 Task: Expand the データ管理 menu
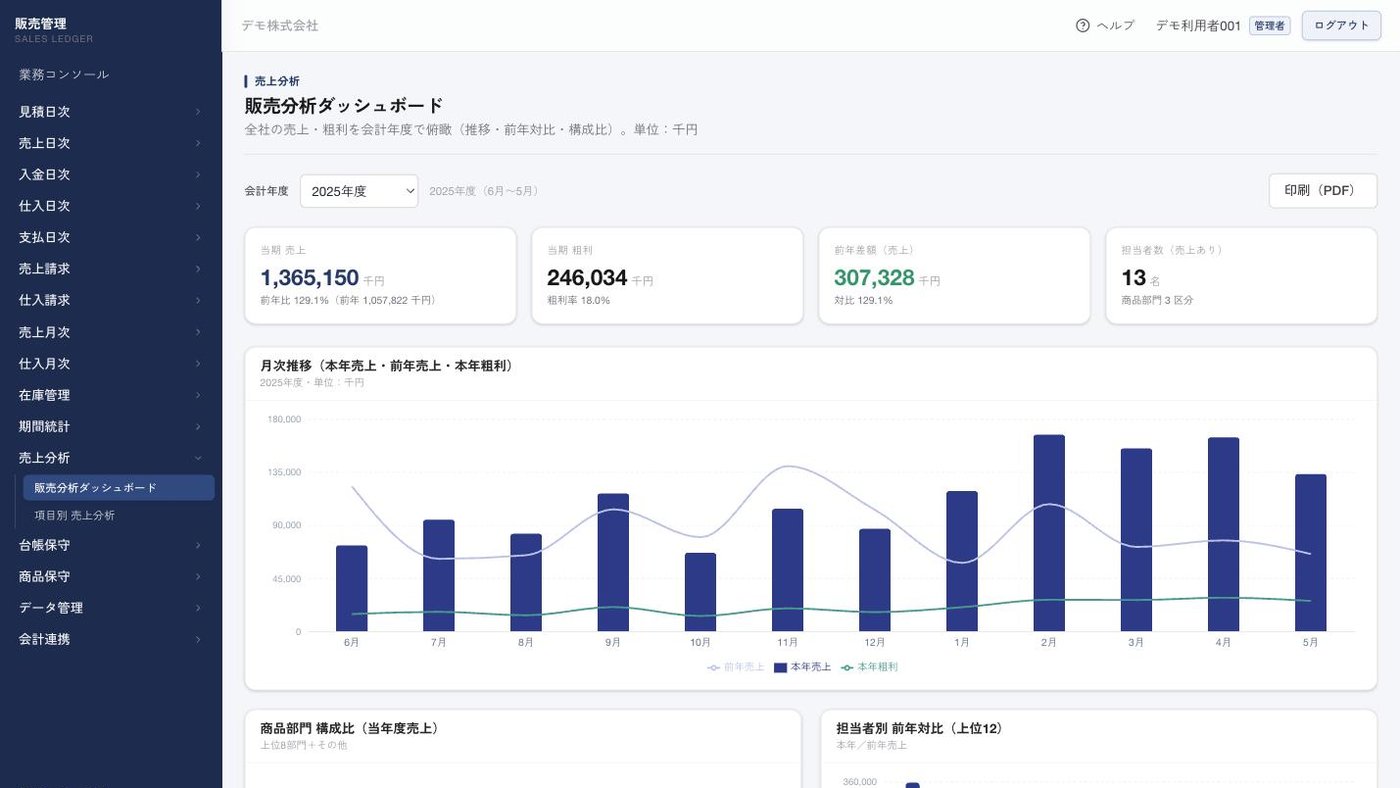pyautogui.click(x=110, y=608)
